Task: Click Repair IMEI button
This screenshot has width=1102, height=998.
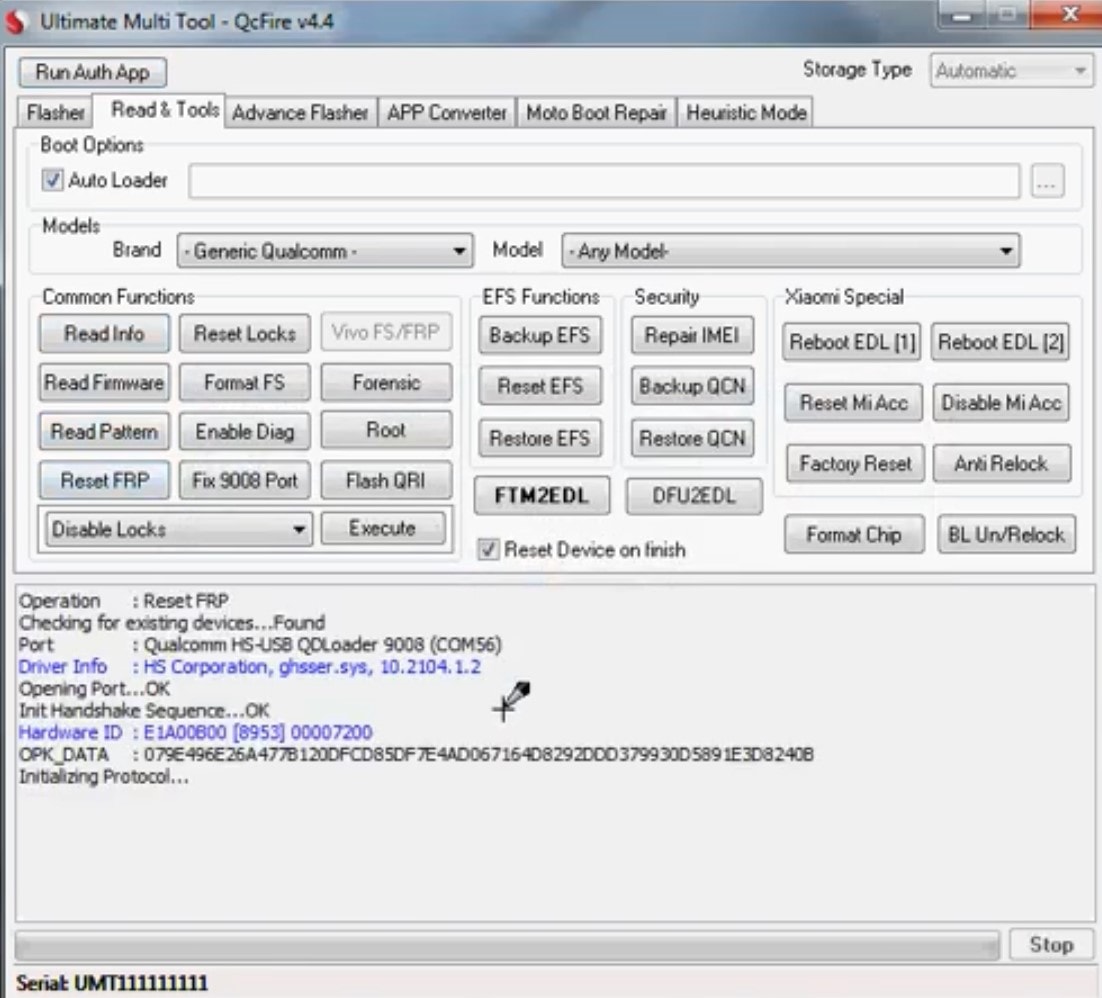Action: pyautogui.click(x=692, y=335)
